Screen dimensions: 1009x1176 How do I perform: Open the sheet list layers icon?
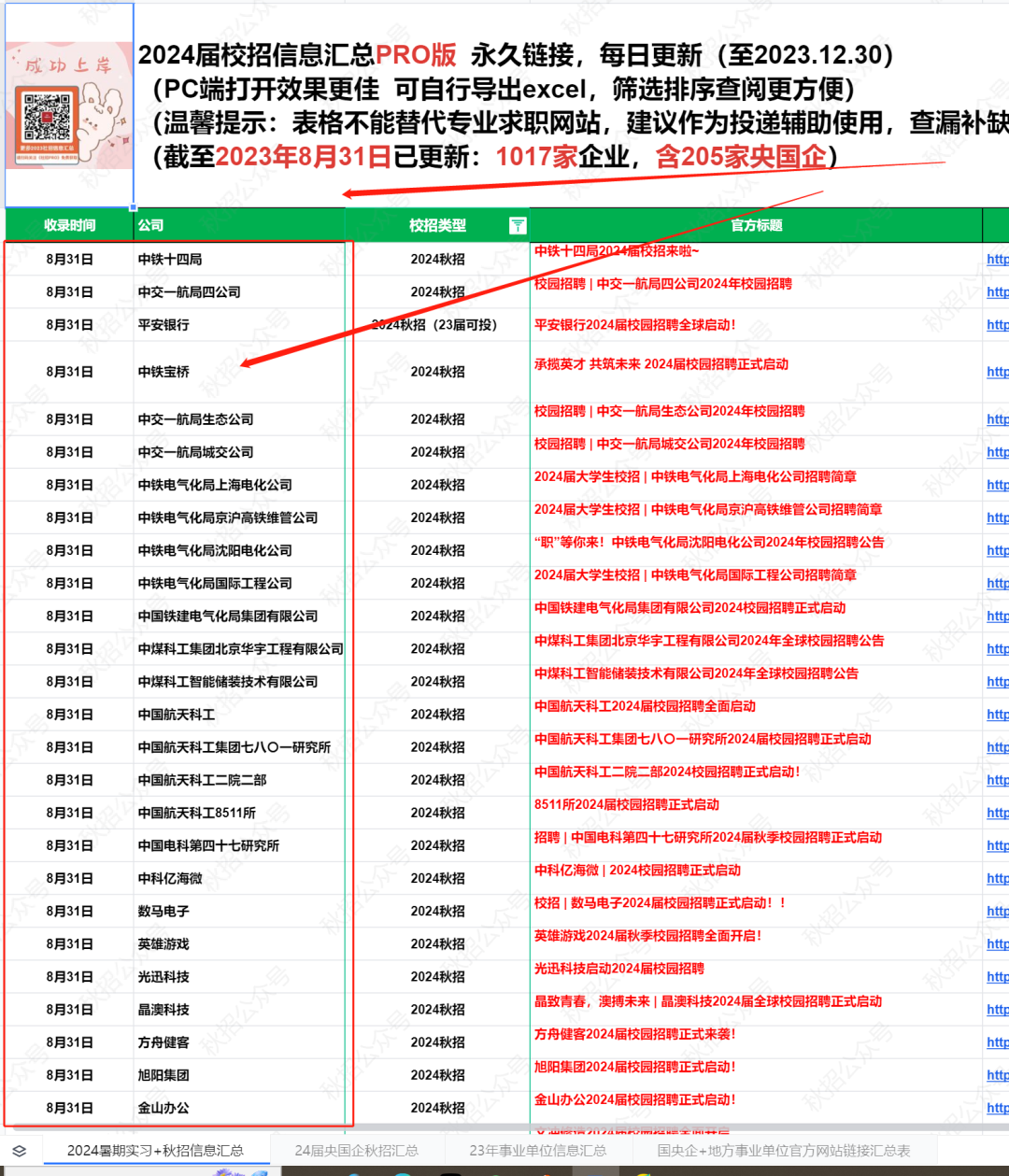pyautogui.click(x=20, y=1151)
